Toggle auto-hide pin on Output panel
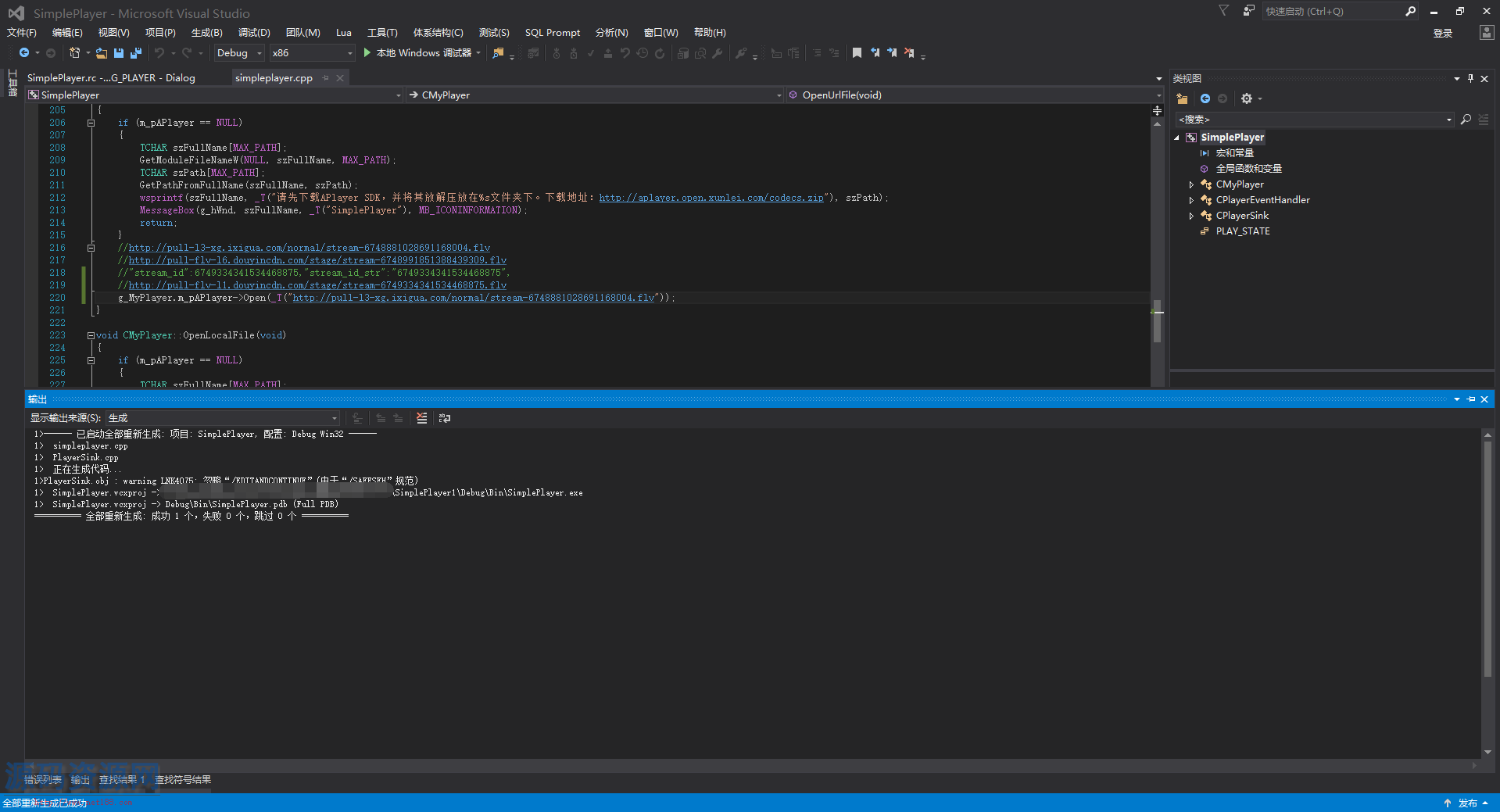Viewport: 1500px width, 812px height. coord(1471,399)
